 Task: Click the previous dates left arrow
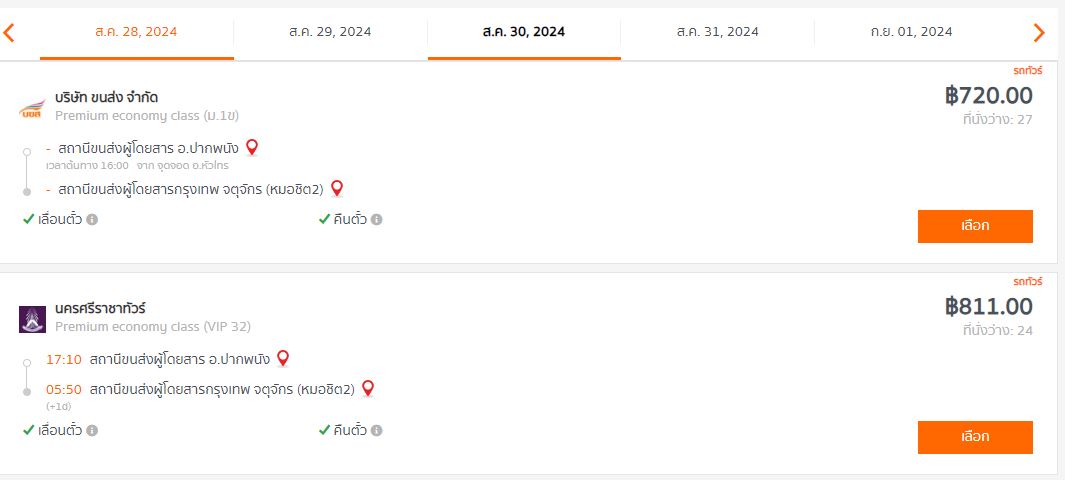(9, 32)
